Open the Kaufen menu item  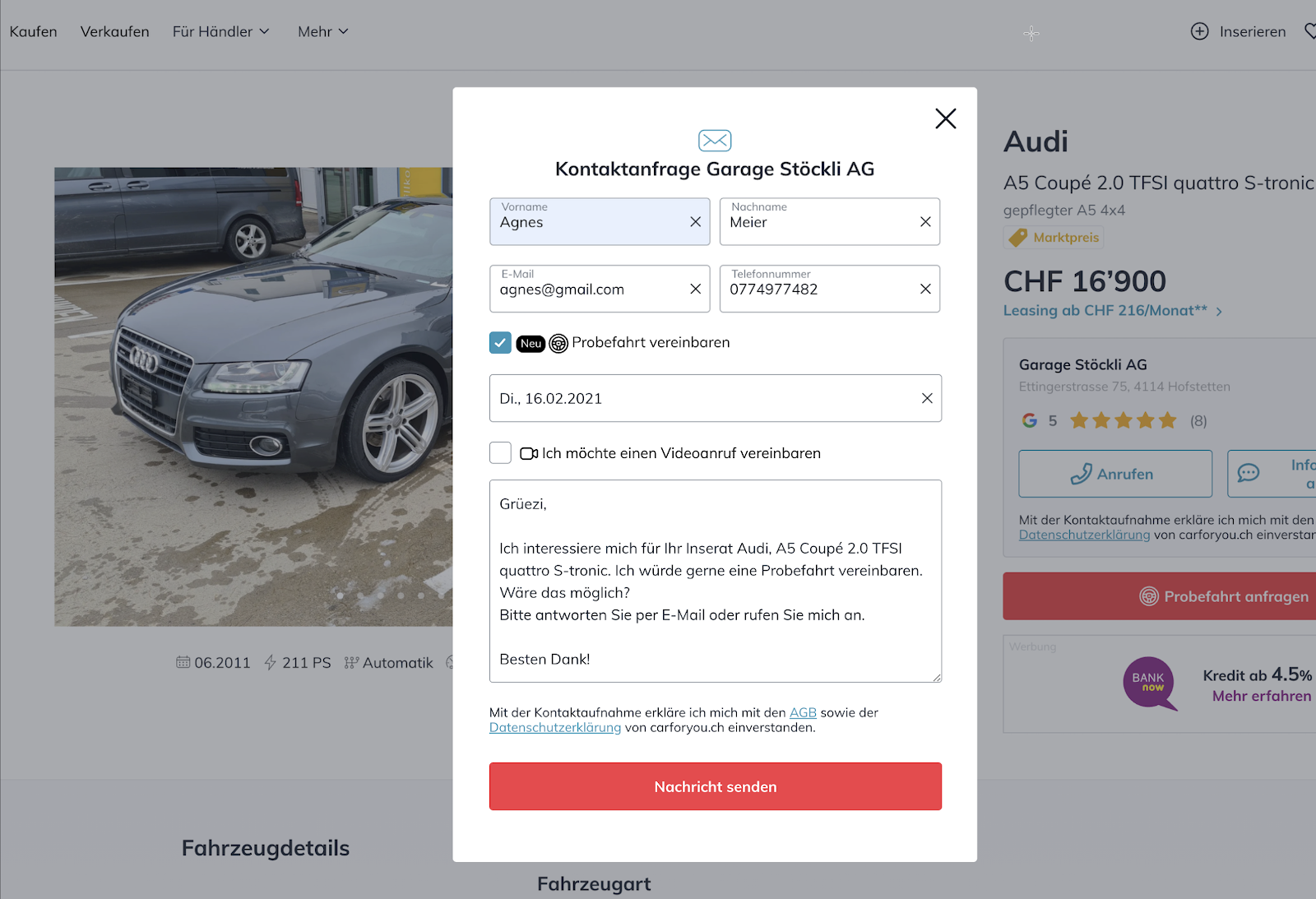point(34,31)
